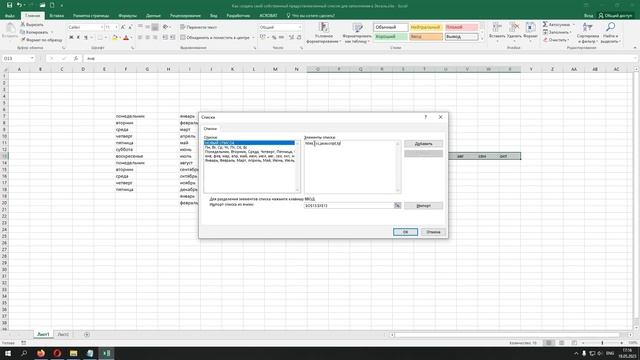Viewport: 640px width, 360px height.
Task: Open the Name Box dropdown
Action: [x=32, y=58]
